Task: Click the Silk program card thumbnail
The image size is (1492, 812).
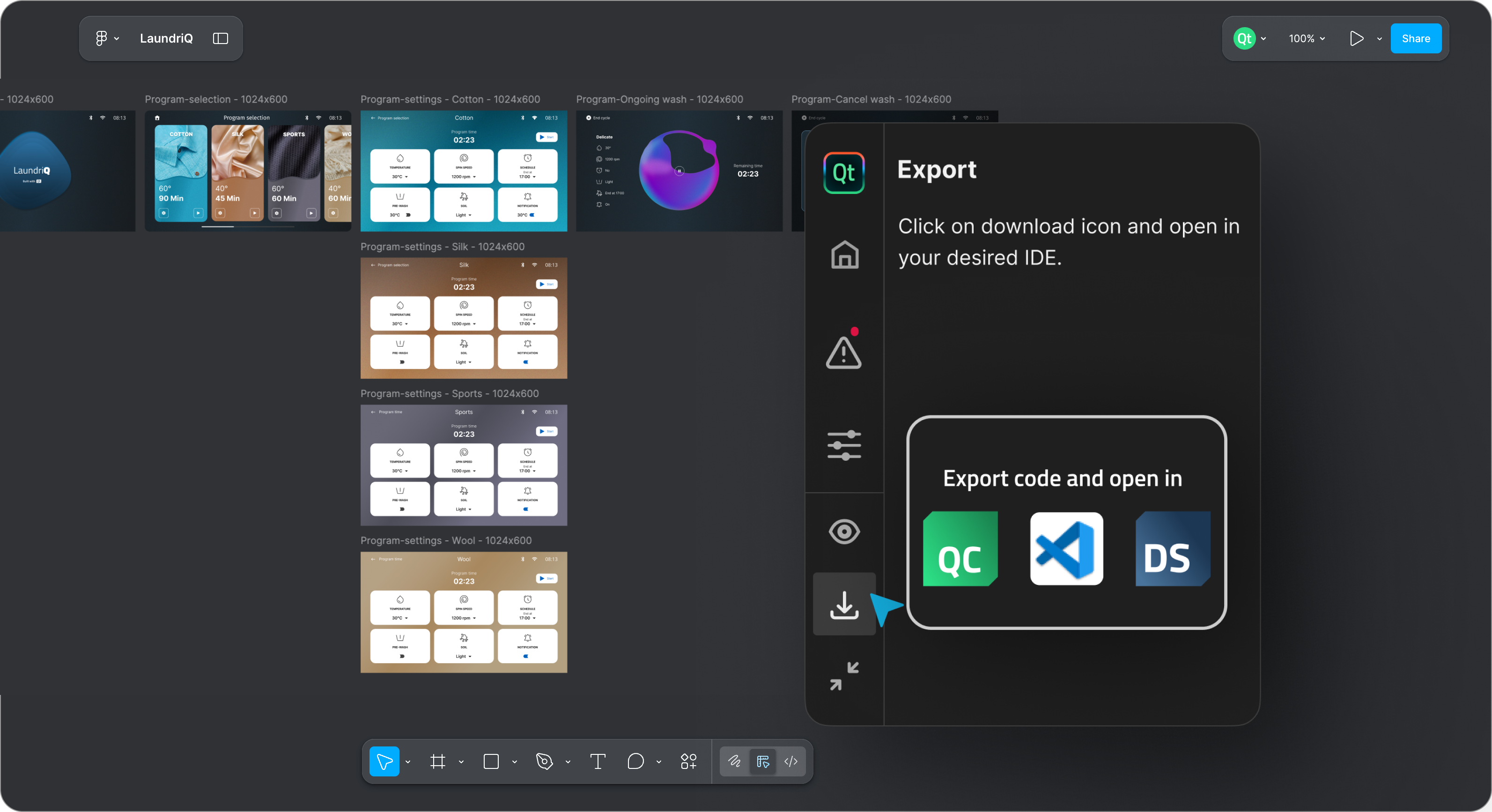Action: (x=237, y=173)
